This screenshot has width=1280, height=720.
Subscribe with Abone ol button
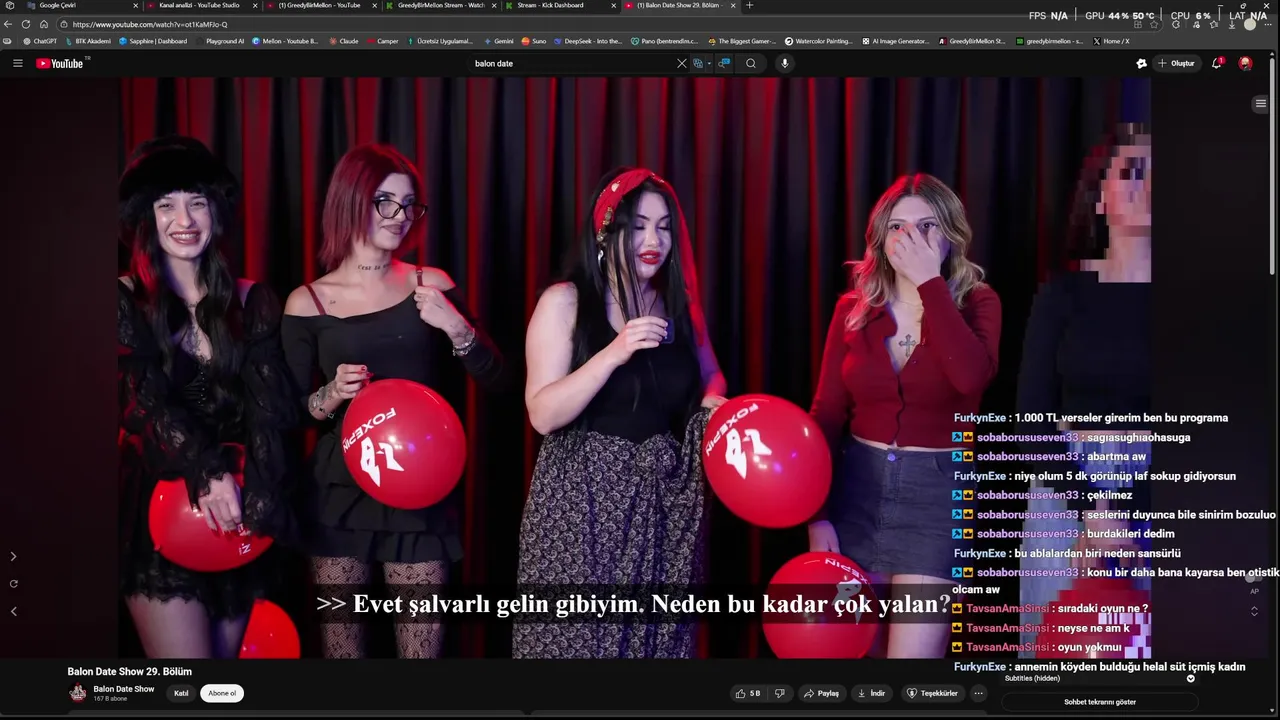pos(222,693)
